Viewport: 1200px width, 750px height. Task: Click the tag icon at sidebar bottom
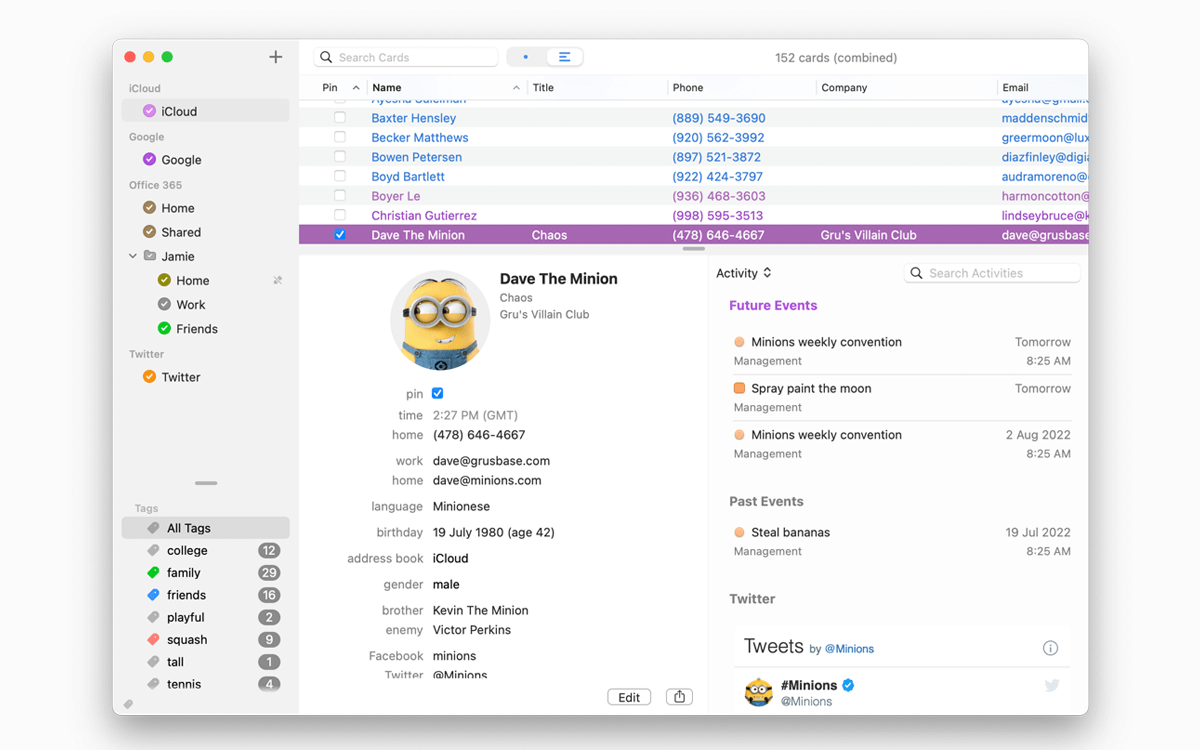(x=128, y=705)
